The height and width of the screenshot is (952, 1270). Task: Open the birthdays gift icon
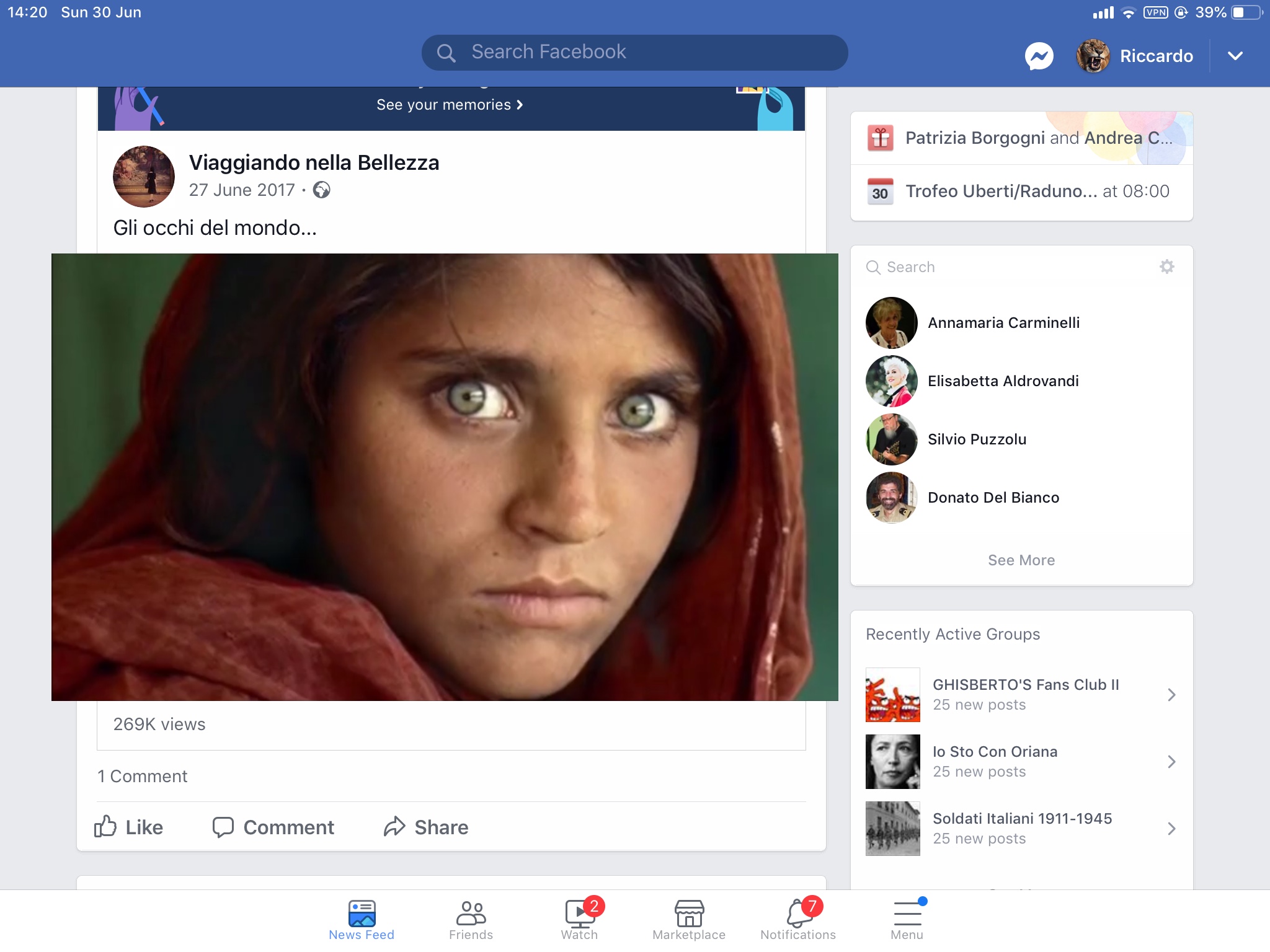tap(881, 138)
